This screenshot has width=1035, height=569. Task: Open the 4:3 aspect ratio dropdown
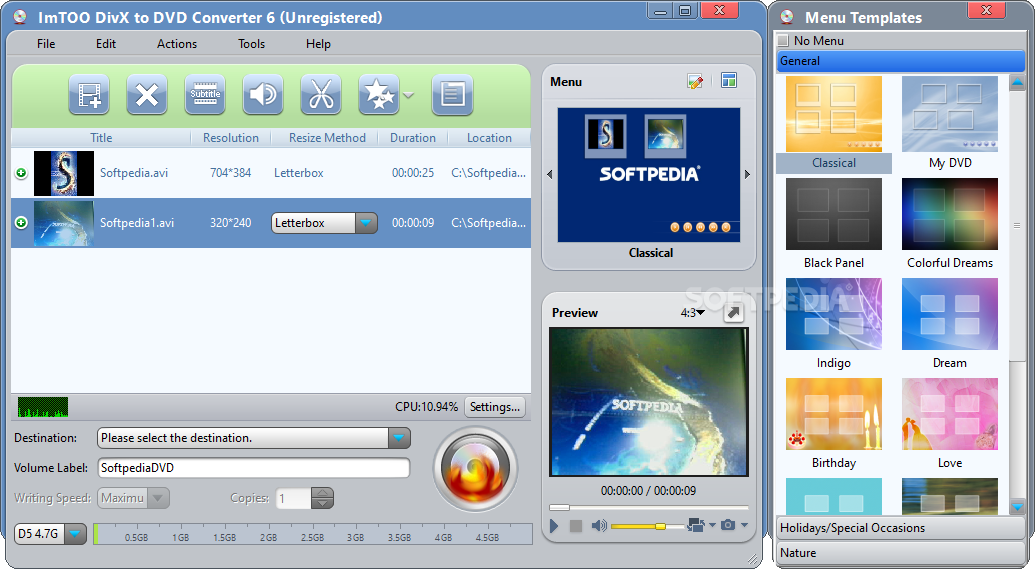click(x=693, y=312)
